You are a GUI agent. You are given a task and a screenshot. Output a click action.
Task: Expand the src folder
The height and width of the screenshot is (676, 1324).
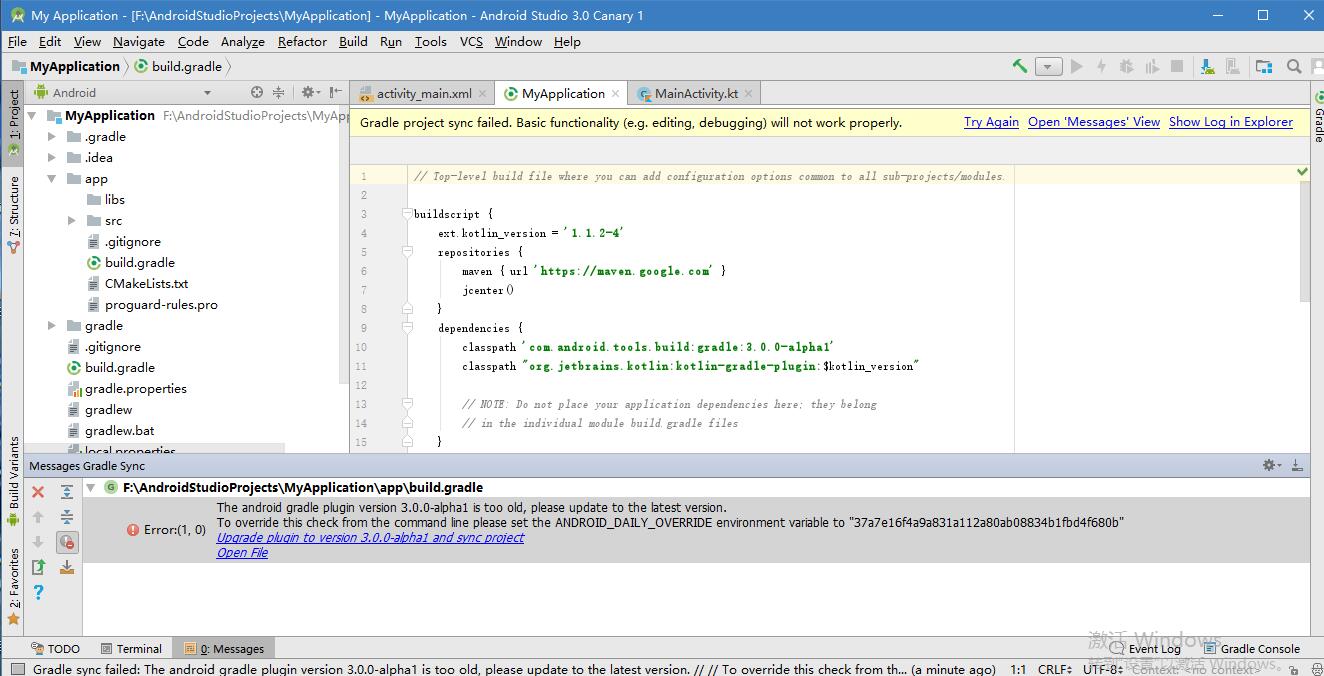(x=72, y=221)
